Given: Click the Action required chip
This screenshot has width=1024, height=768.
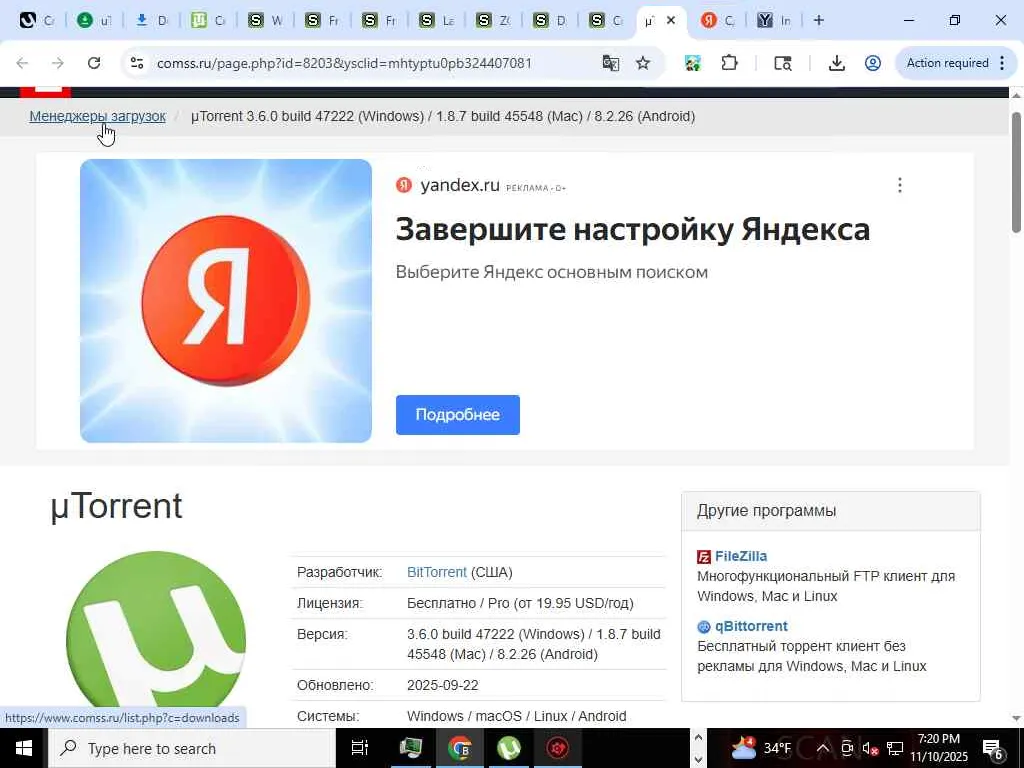Looking at the screenshot, I should pos(948,63).
